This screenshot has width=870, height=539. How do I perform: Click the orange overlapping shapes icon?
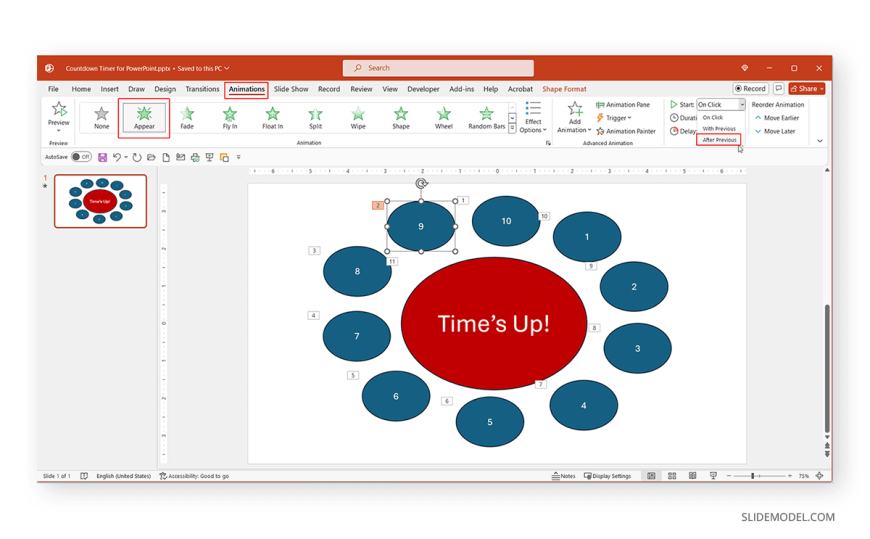(224, 158)
